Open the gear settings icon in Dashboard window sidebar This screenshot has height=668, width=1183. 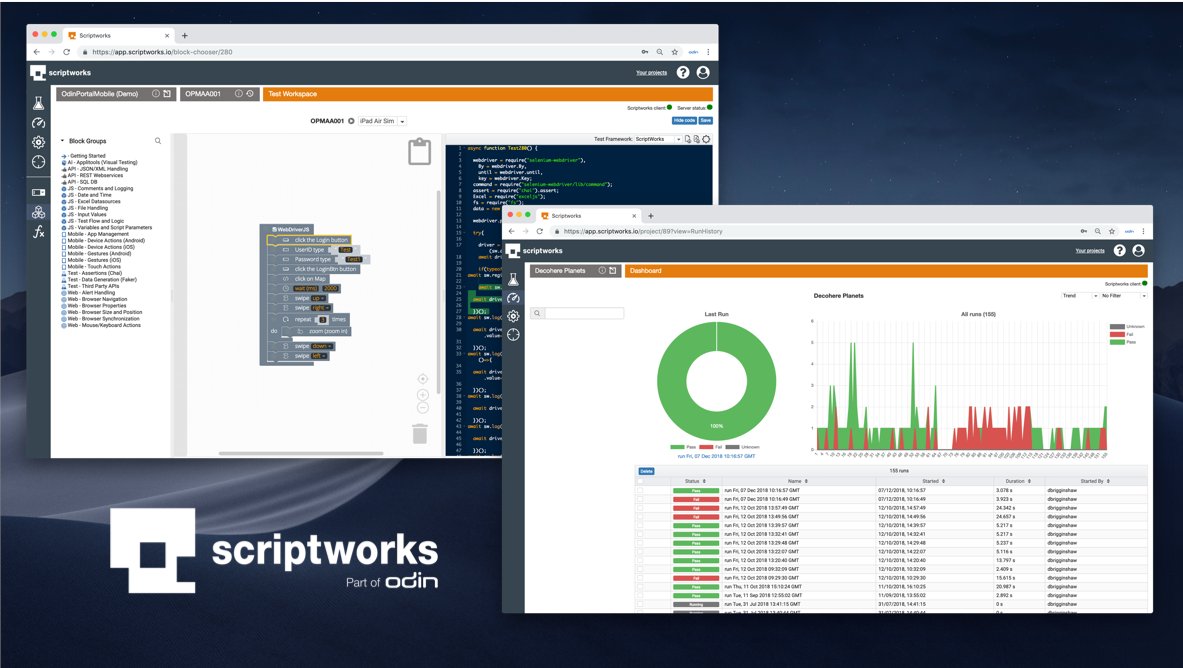pyautogui.click(x=514, y=316)
